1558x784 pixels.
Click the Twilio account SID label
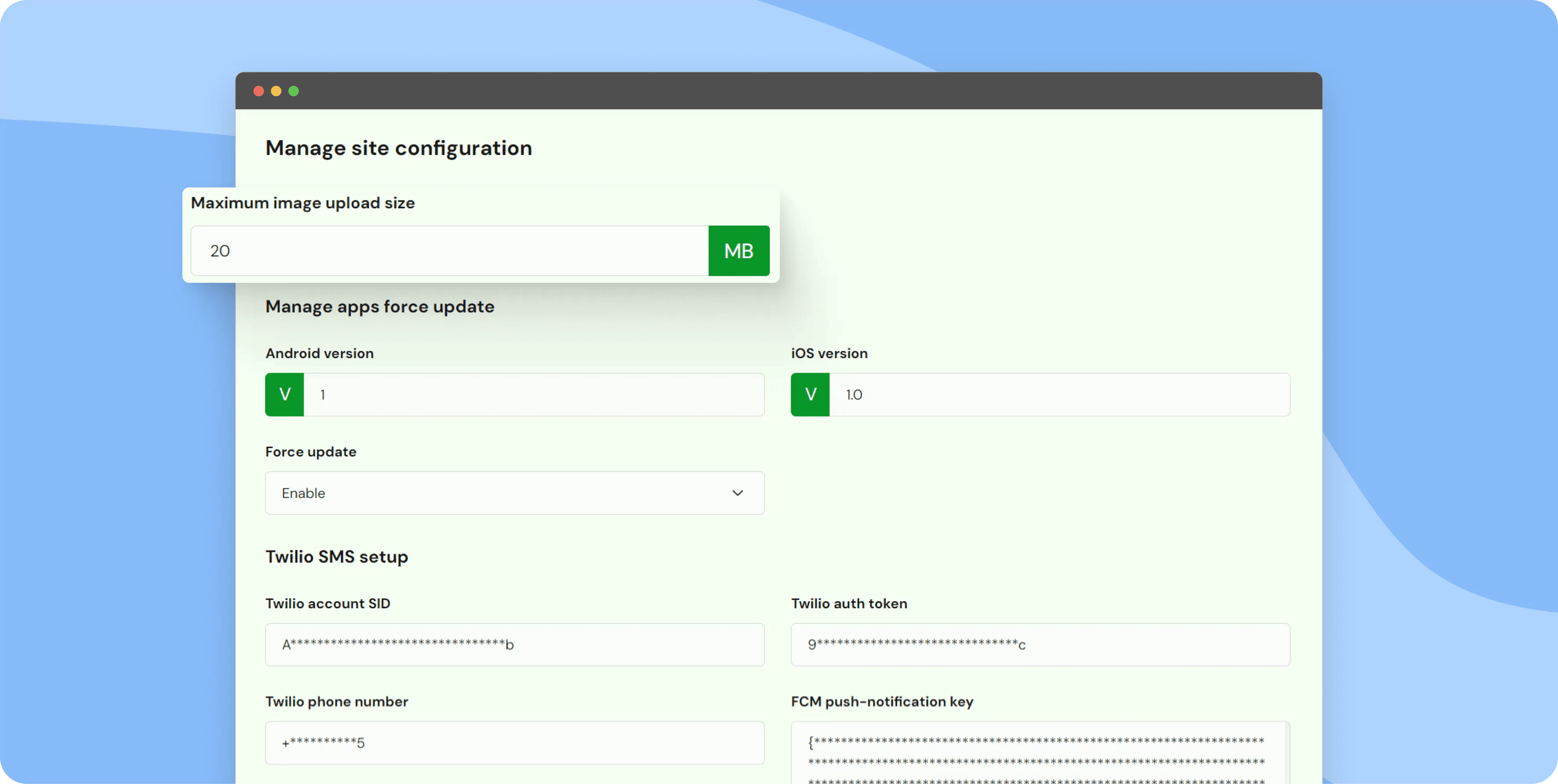click(328, 604)
